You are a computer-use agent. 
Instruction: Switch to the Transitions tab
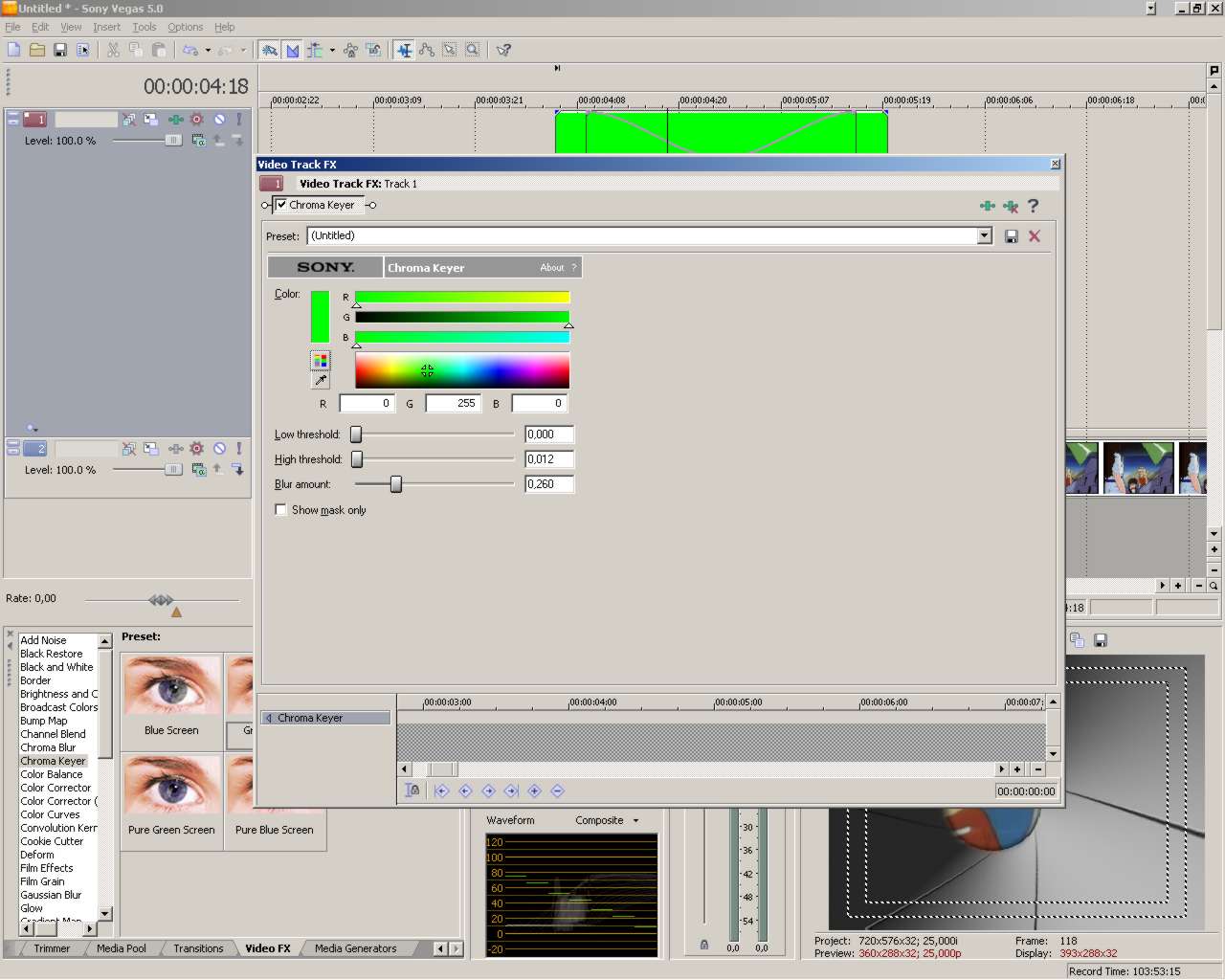point(198,948)
